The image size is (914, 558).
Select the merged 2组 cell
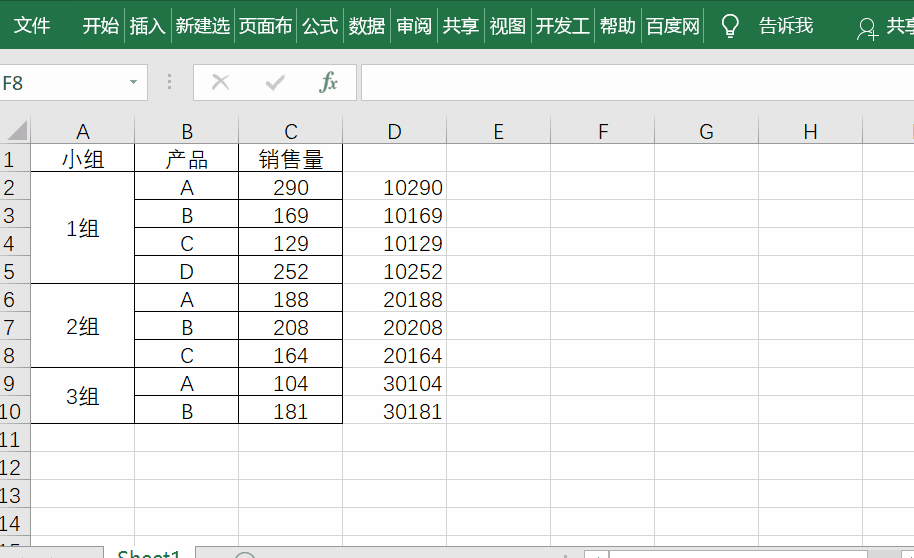pyautogui.click(x=83, y=326)
